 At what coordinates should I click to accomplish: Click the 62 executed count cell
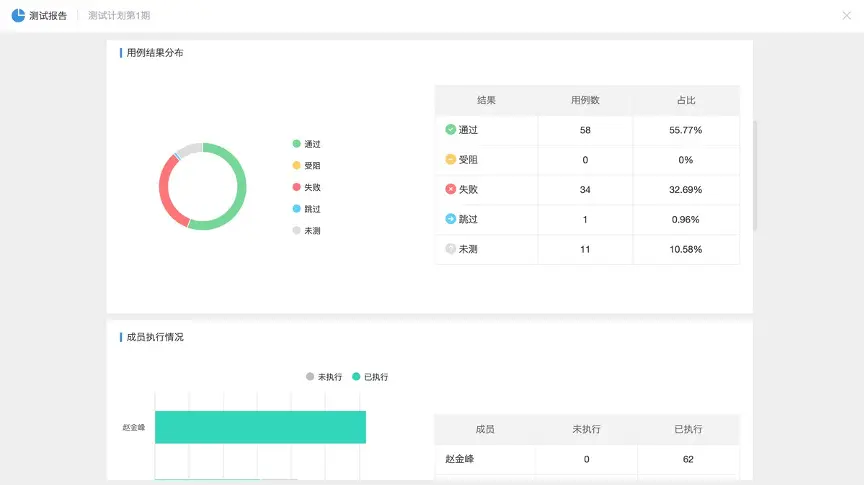(688, 459)
